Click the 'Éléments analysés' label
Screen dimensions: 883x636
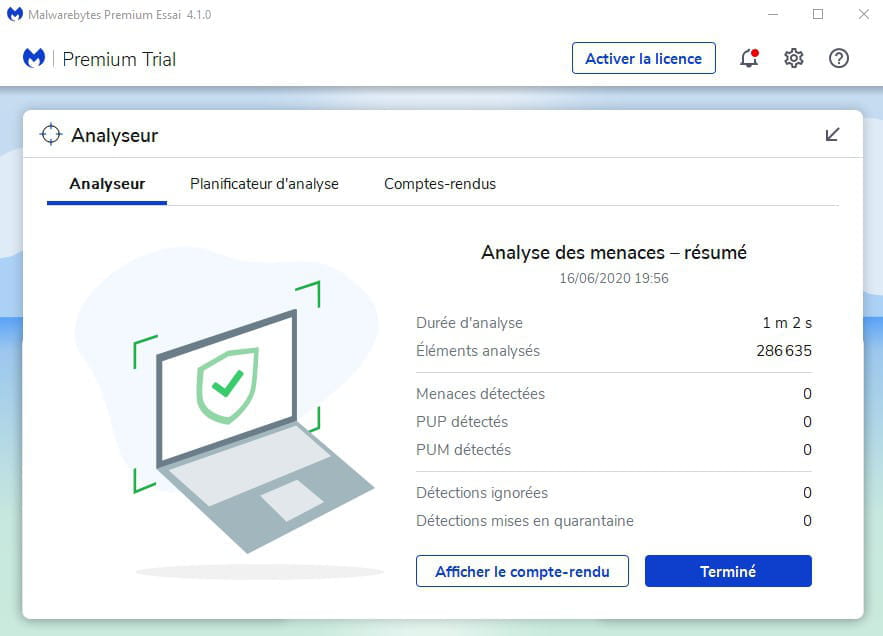point(478,350)
